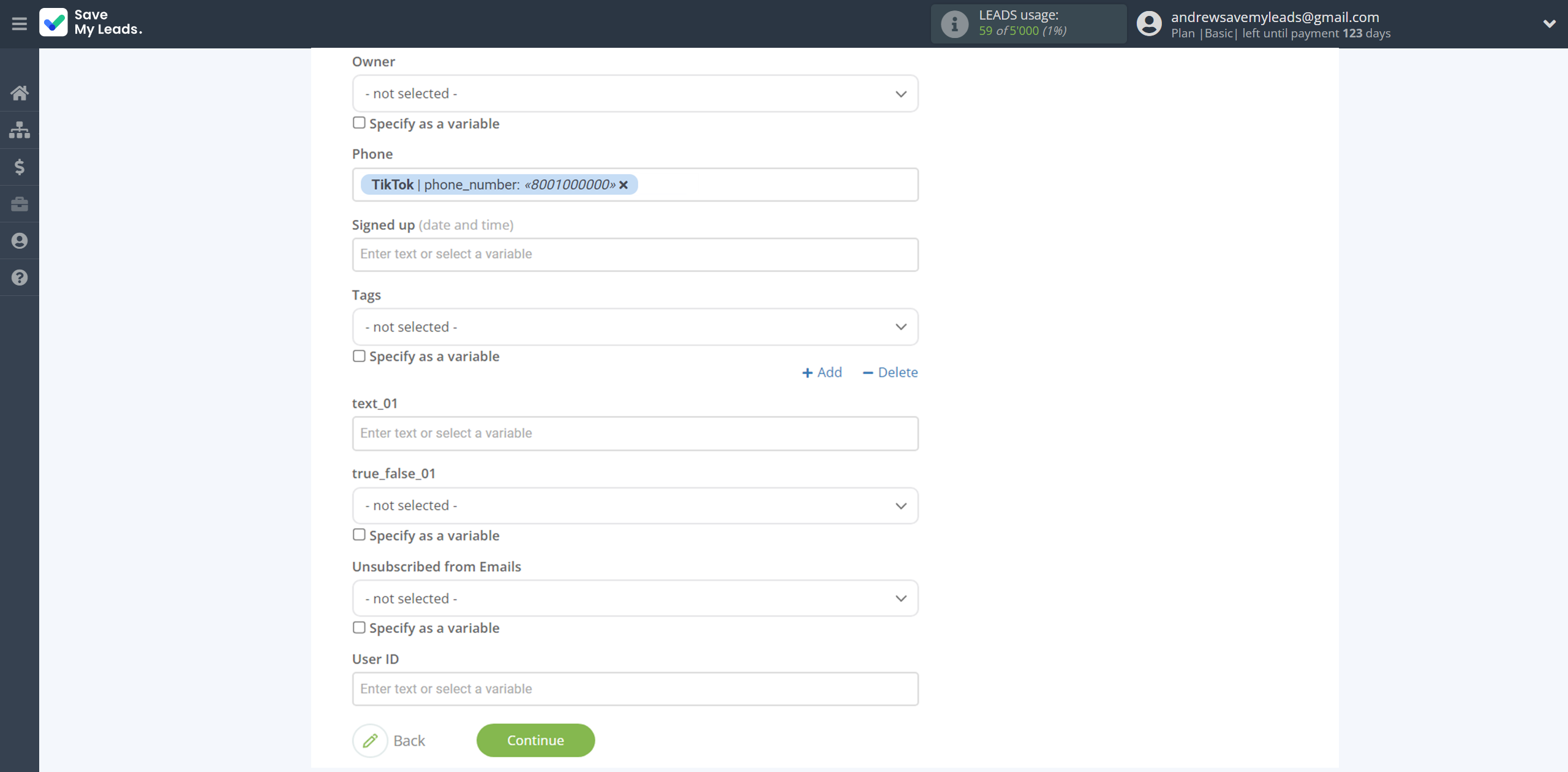Open the Tags dropdown

point(635,327)
